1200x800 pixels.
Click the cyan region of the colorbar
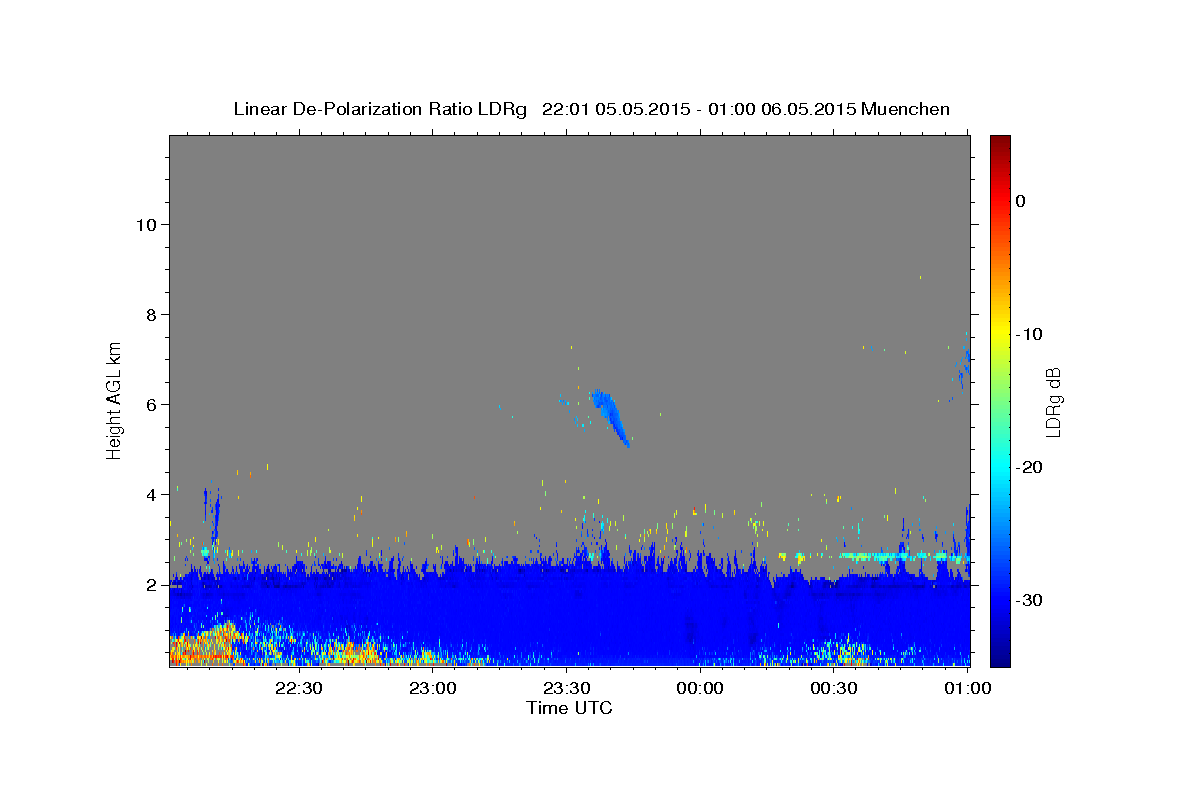(x=1000, y=467)
